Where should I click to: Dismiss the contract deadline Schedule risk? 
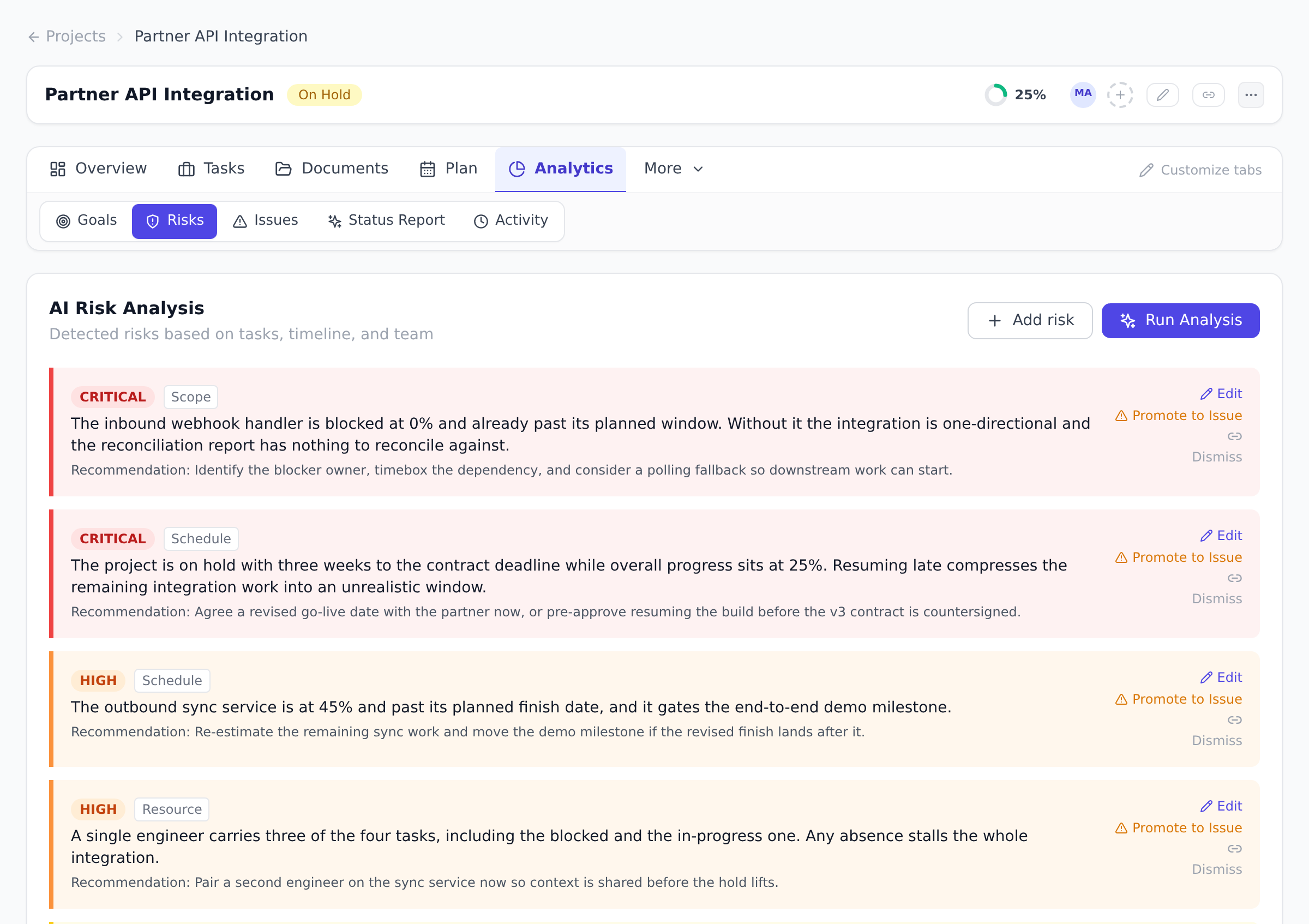click(1217, 599)
